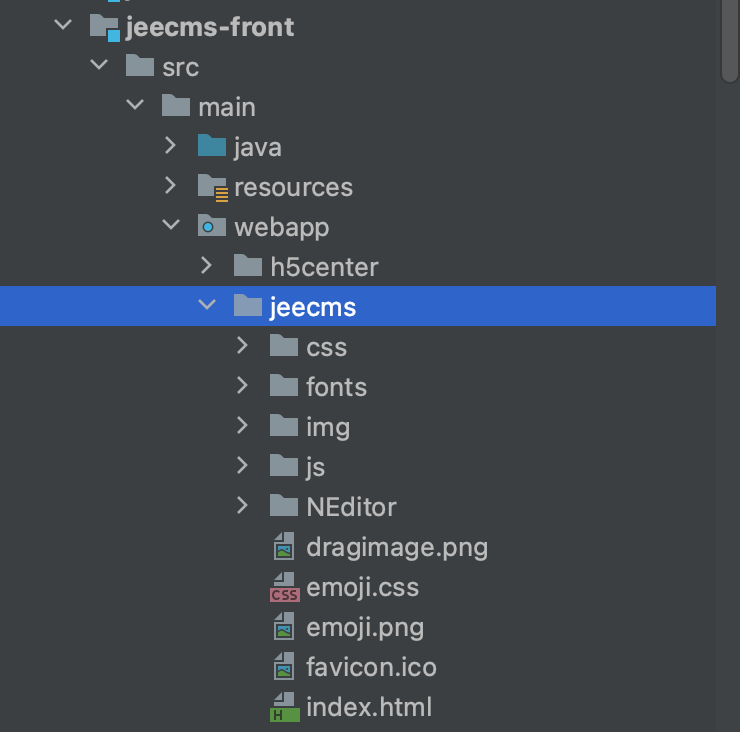Click the vertical scrollbar thumb
This screenshot has height=732, width=740.
730,40
